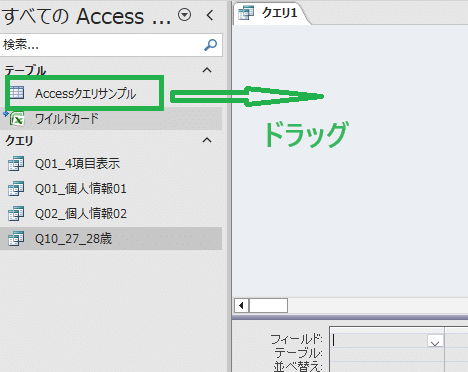Viewport: 468px width, 372px height.
Task: Click the フィールド row label
Action: (296, 339)
